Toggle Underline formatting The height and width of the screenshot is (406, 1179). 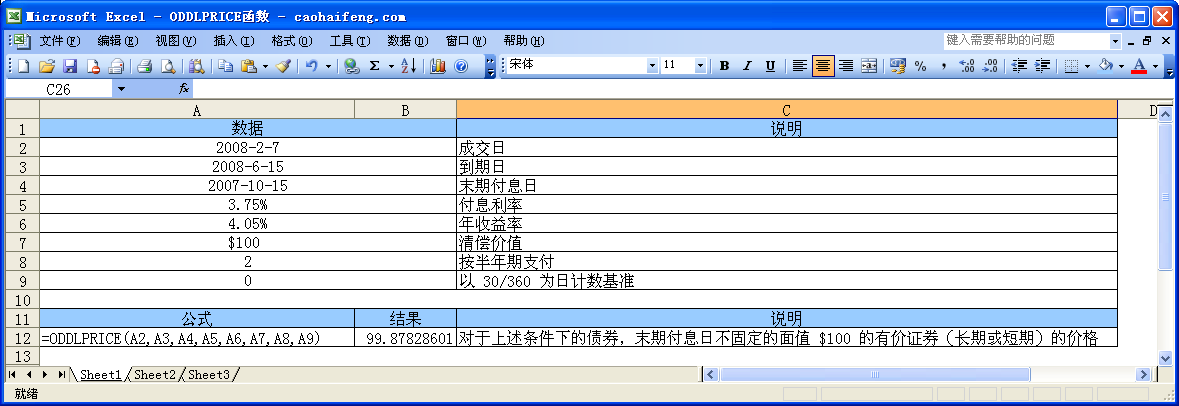click(x=771, y=66)
